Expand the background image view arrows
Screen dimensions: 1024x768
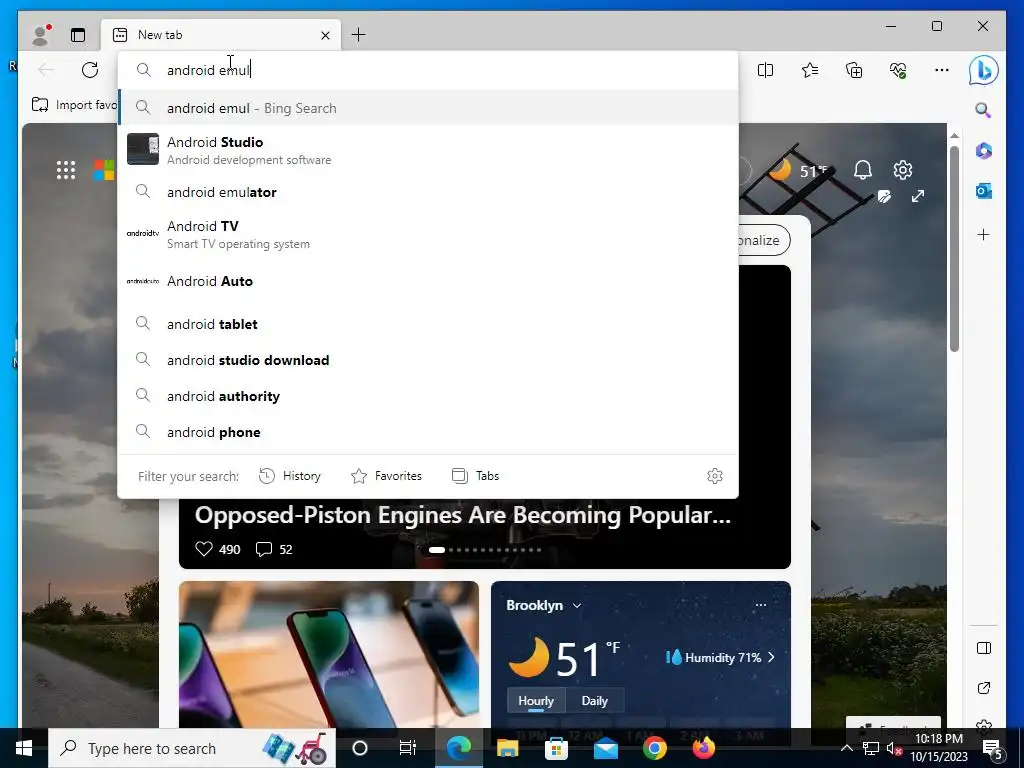(x=918, y=196)
